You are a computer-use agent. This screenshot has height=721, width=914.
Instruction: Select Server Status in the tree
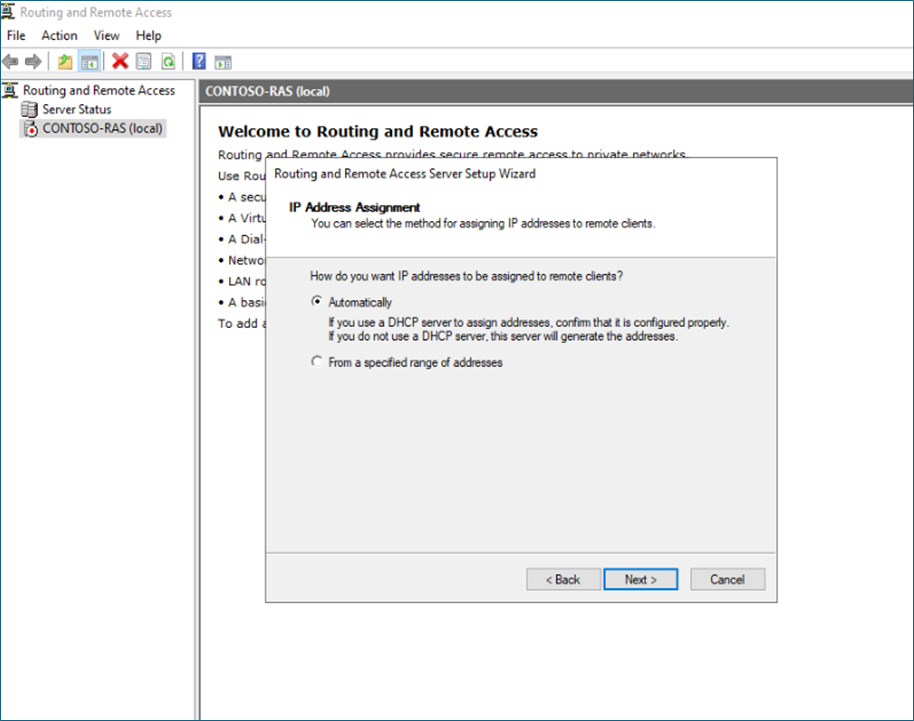pos(76,109)
